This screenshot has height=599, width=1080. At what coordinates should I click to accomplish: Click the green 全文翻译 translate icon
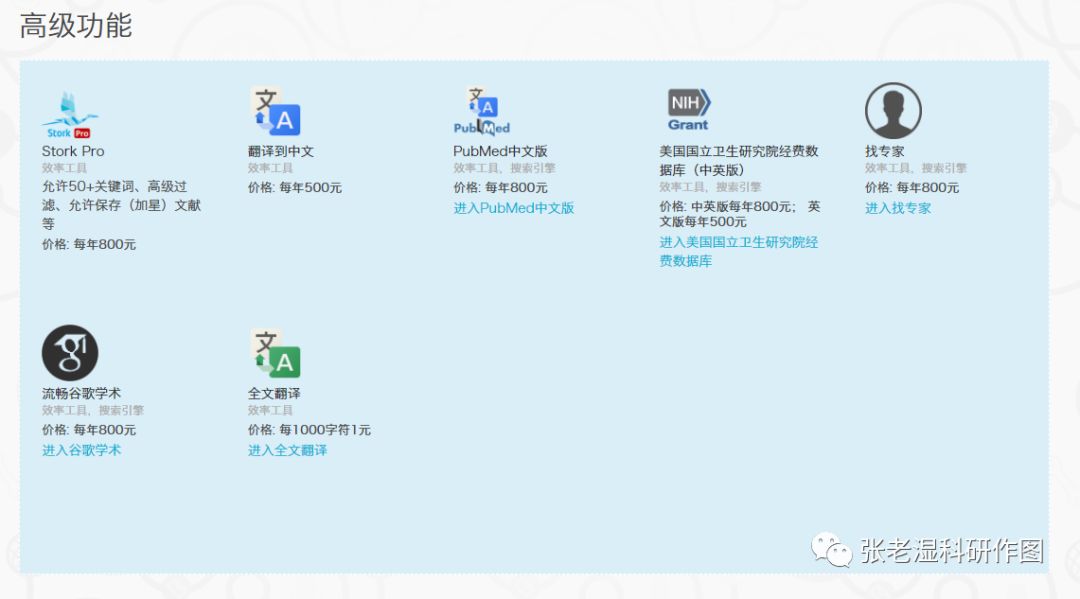click(x=275, y=353)
